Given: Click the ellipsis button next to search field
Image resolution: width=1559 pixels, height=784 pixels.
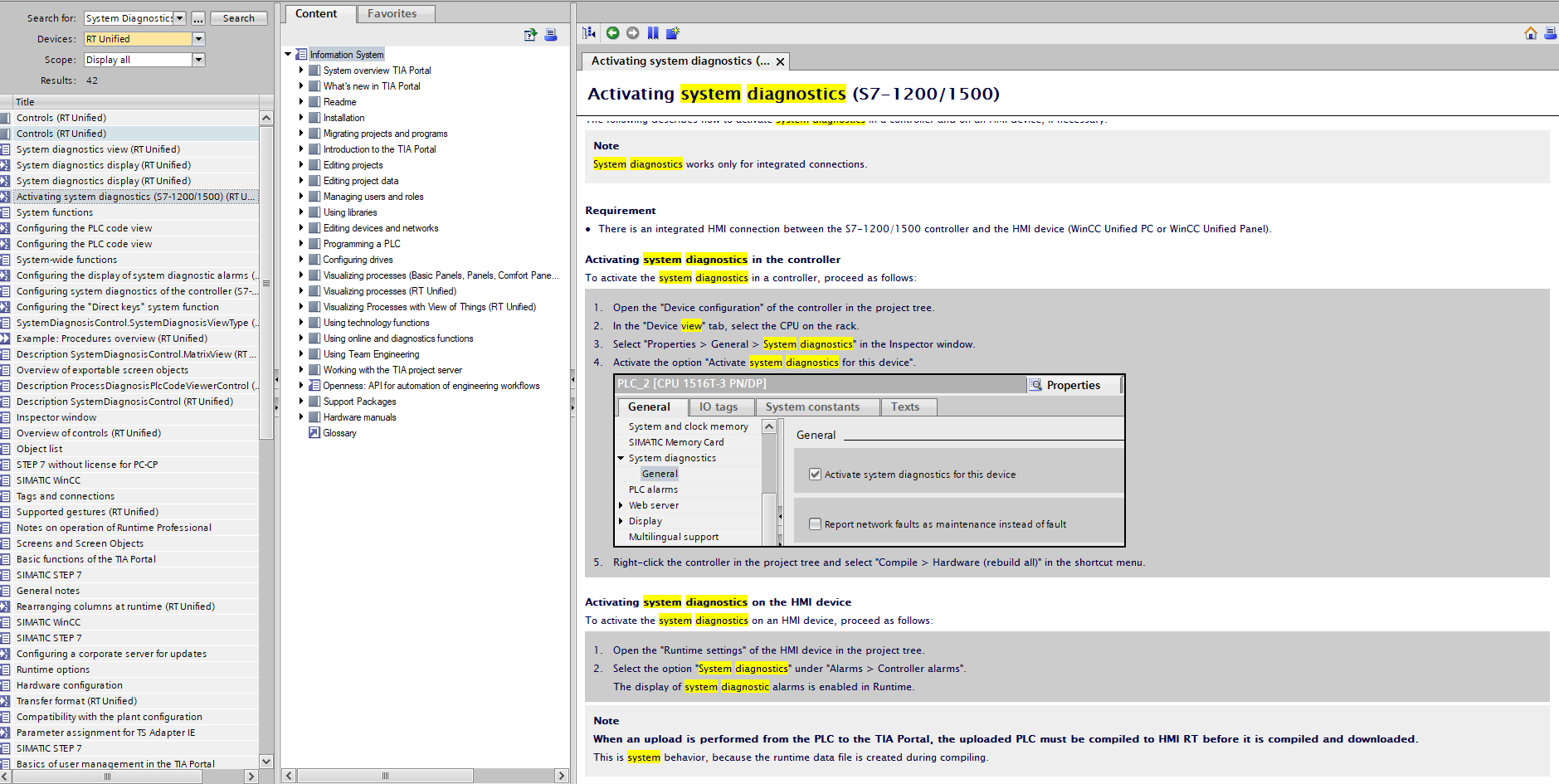Looking at the screenshot, I should [198, 18].
